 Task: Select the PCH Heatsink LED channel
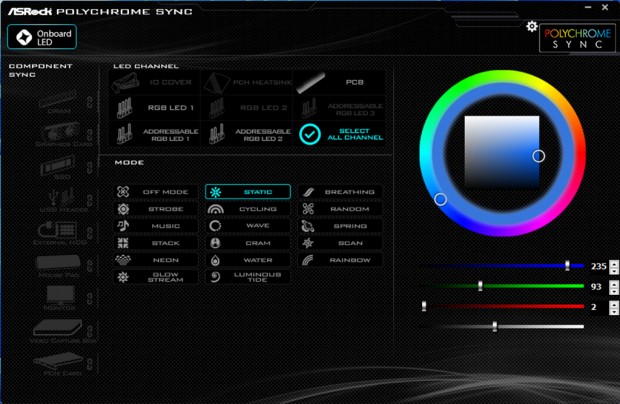click(247, 82)
